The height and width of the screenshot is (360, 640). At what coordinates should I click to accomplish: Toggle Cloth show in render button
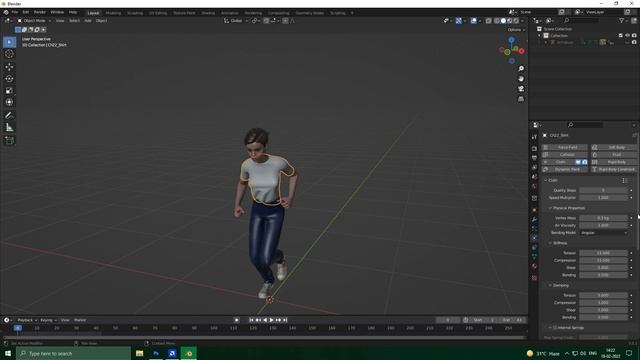tap(584, 162)
